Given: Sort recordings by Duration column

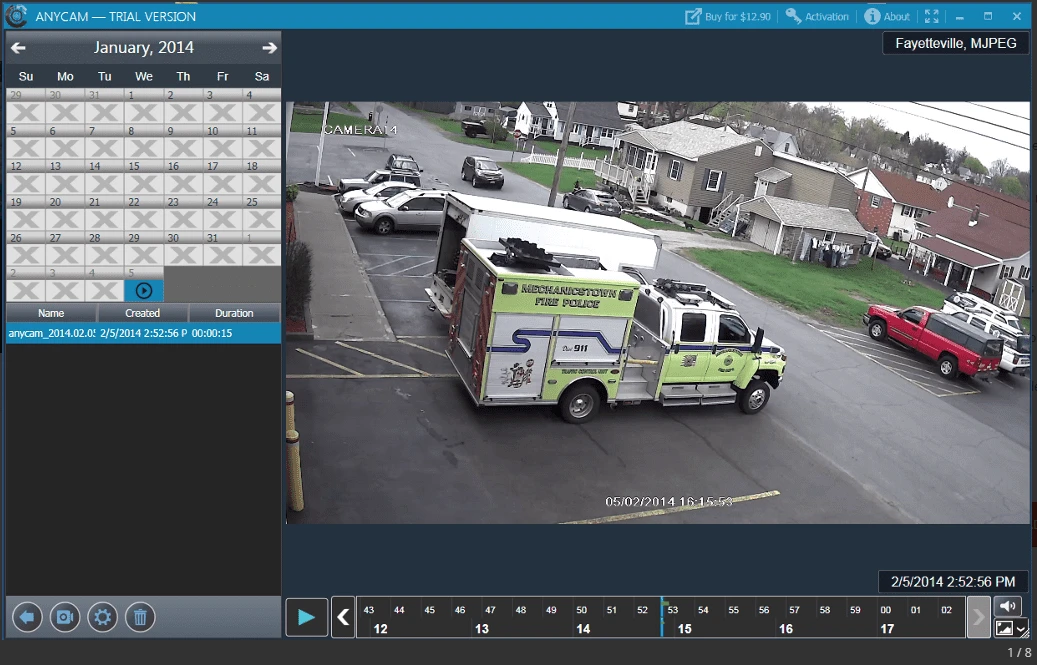Looking at the screenshot, I should [234, 313].
